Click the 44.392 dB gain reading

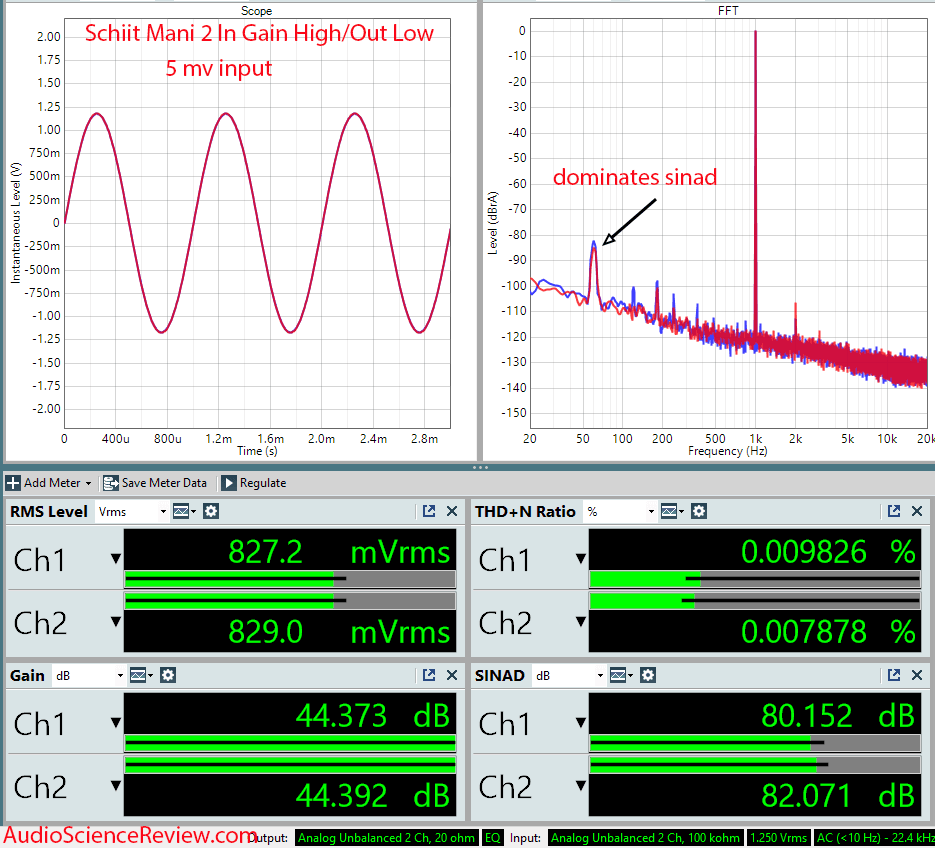373,795
